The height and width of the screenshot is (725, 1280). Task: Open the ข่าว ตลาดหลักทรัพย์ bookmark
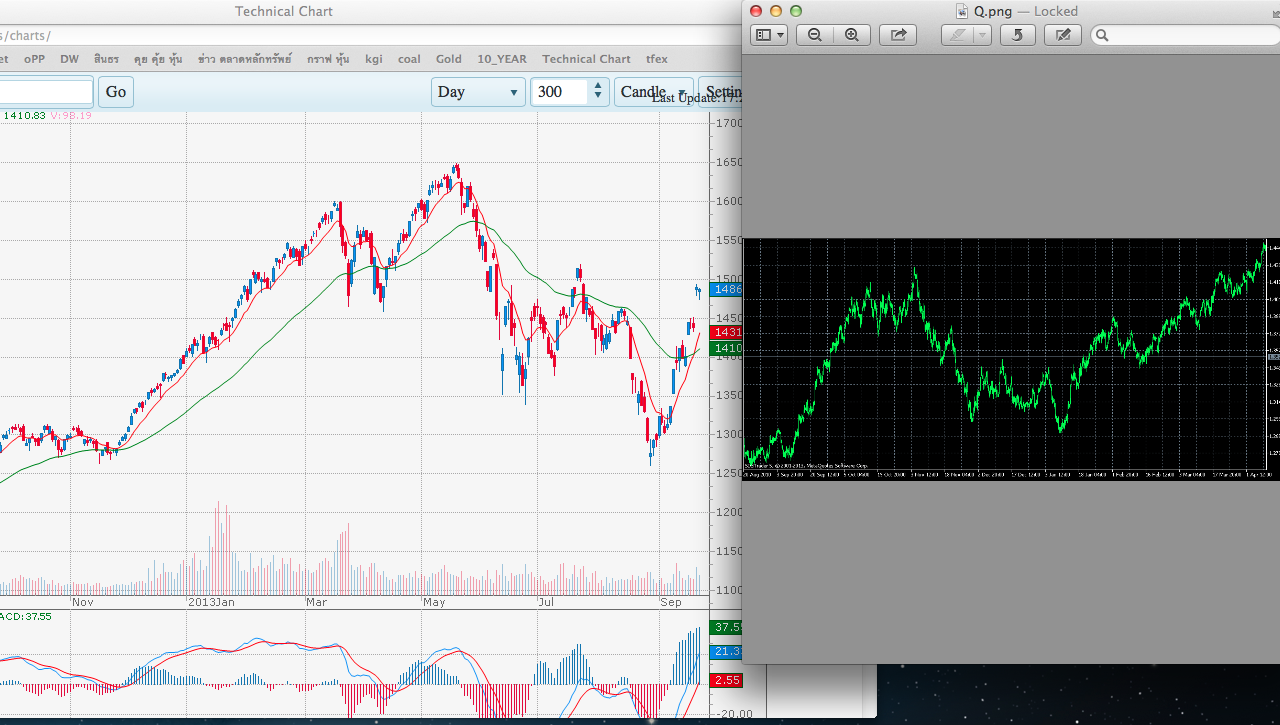245,59
